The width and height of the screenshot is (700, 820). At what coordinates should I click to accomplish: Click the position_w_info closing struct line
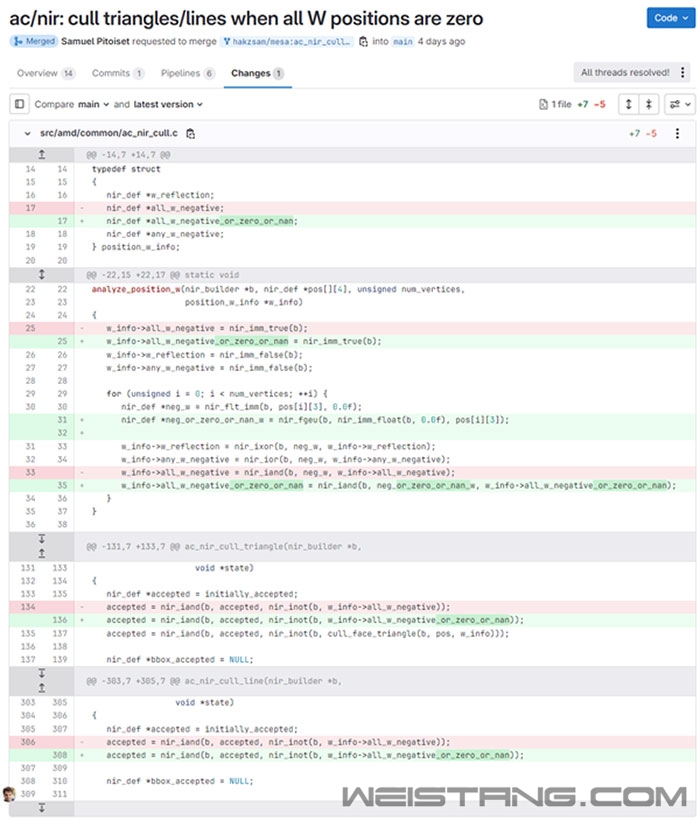[135, 247]
